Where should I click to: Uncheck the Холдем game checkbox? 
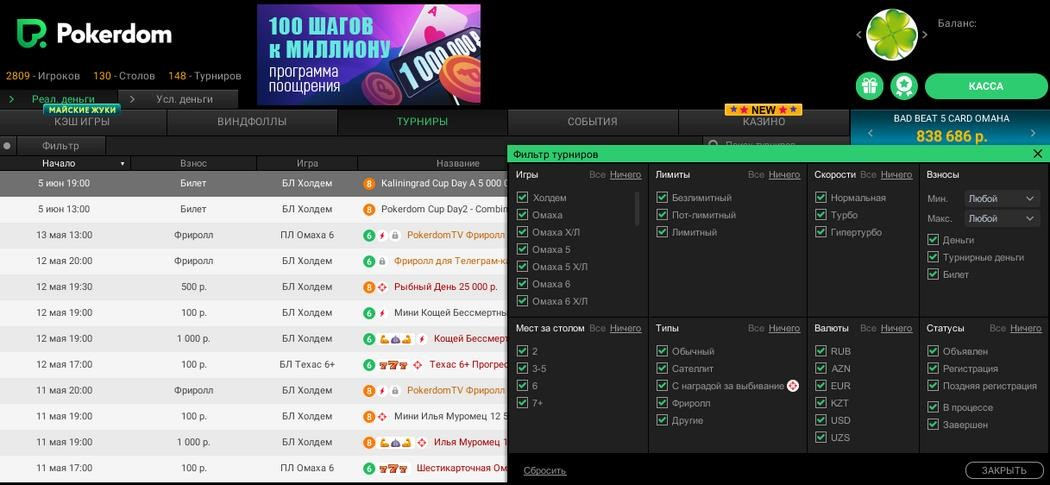[523, 198]
